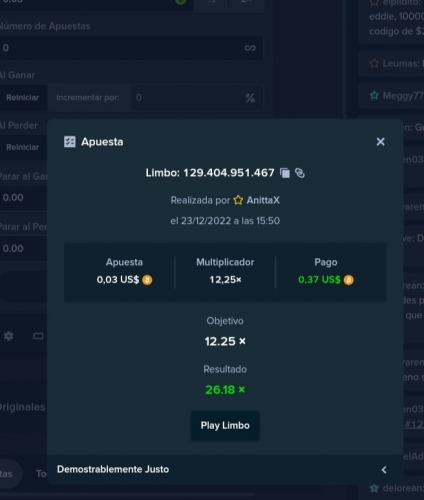
Task: Copy the Limbo bet ID
Action: [x=285, y=173]
